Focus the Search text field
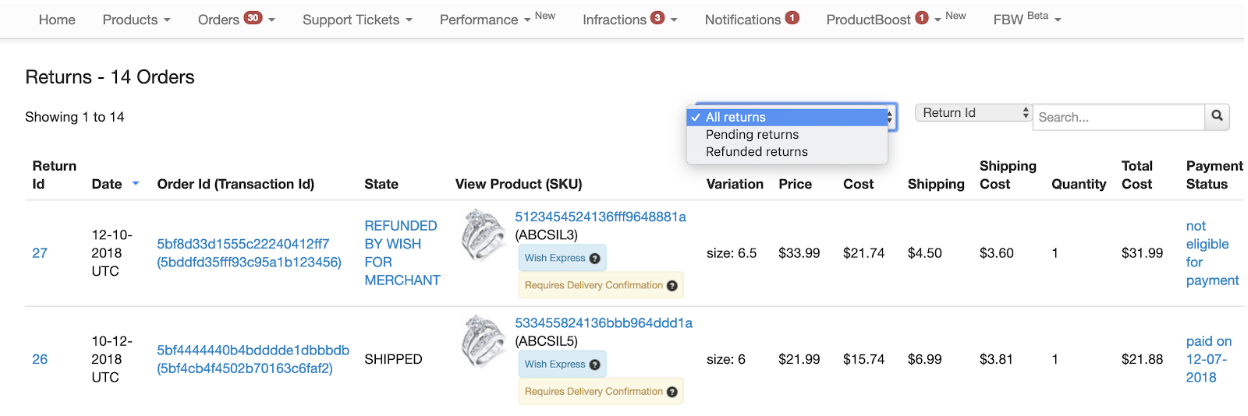 pyautogui.click(x=1118, y=117)
